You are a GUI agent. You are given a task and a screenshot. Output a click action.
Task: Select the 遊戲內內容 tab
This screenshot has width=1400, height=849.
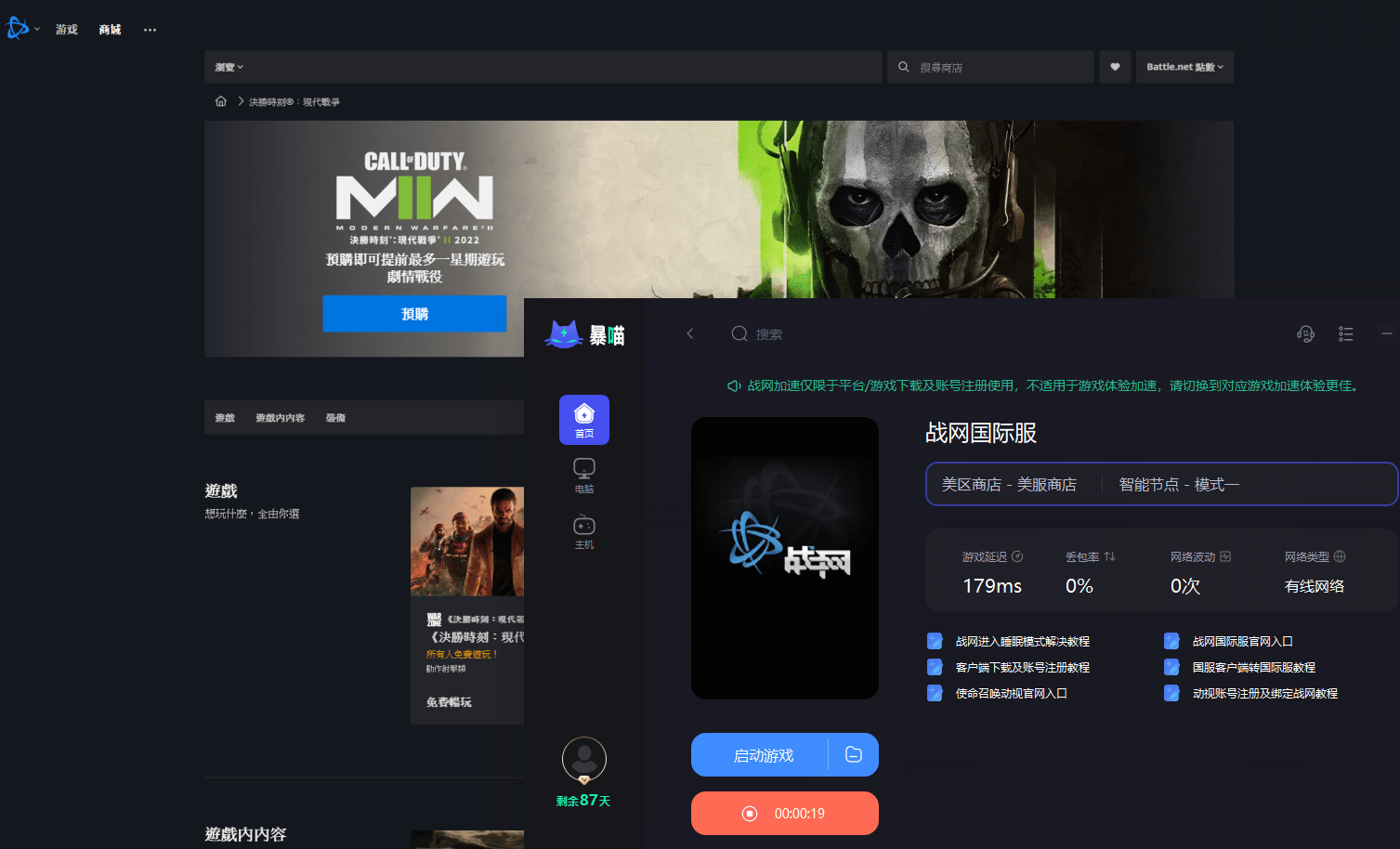pos(280,418)
